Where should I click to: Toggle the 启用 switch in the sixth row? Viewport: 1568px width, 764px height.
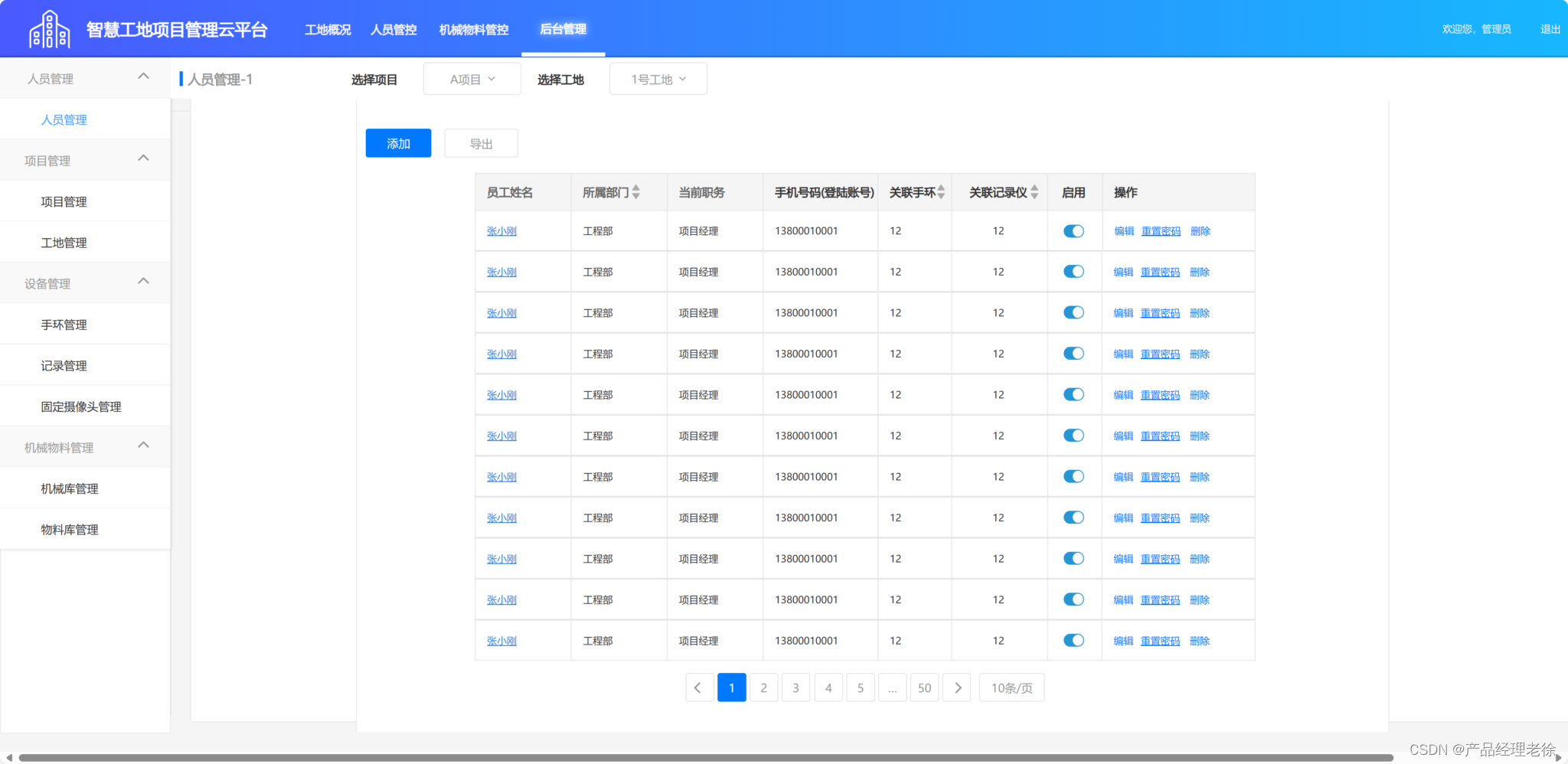click(1073, 436)
